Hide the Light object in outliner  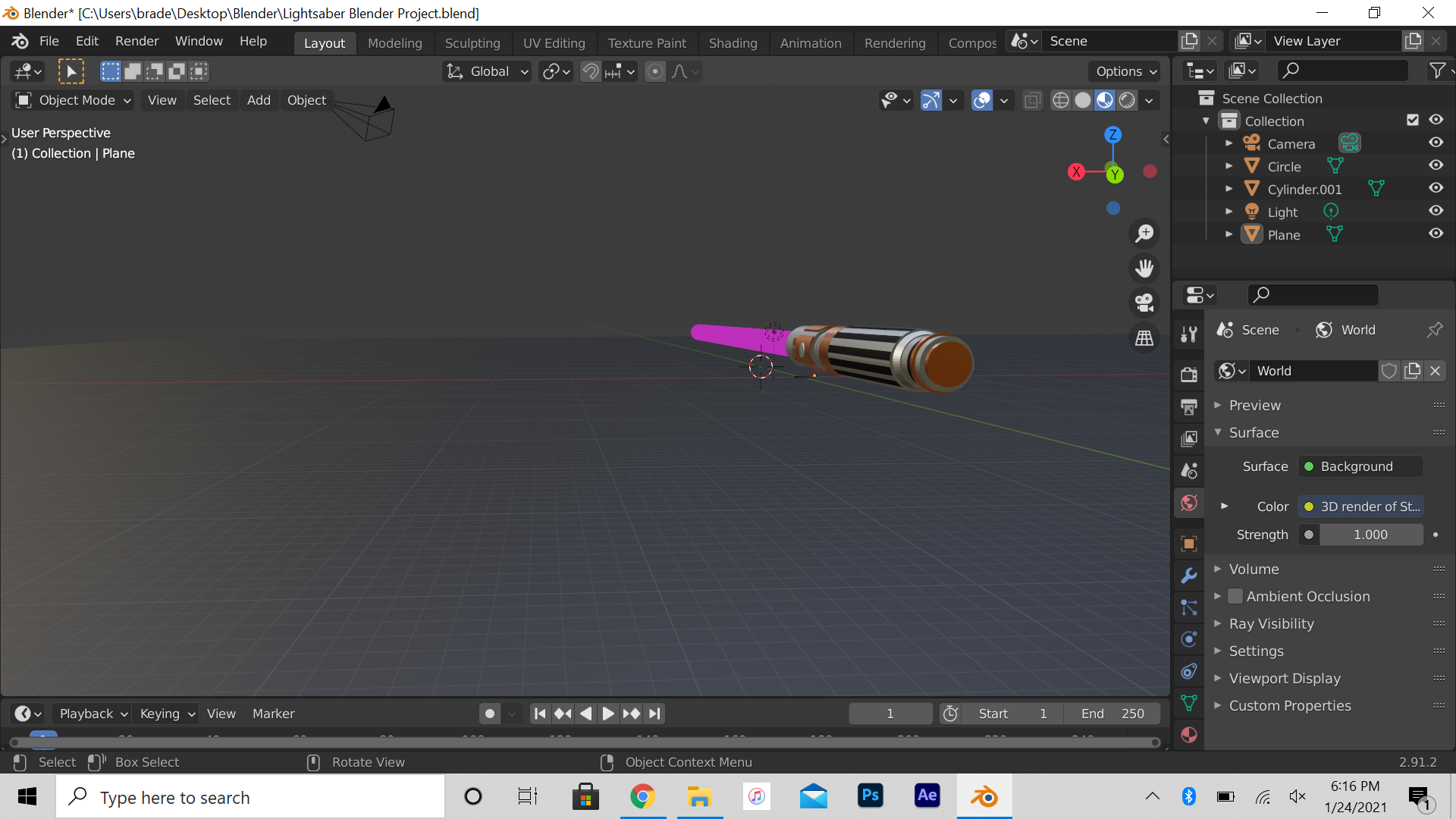coord(1436,211)
